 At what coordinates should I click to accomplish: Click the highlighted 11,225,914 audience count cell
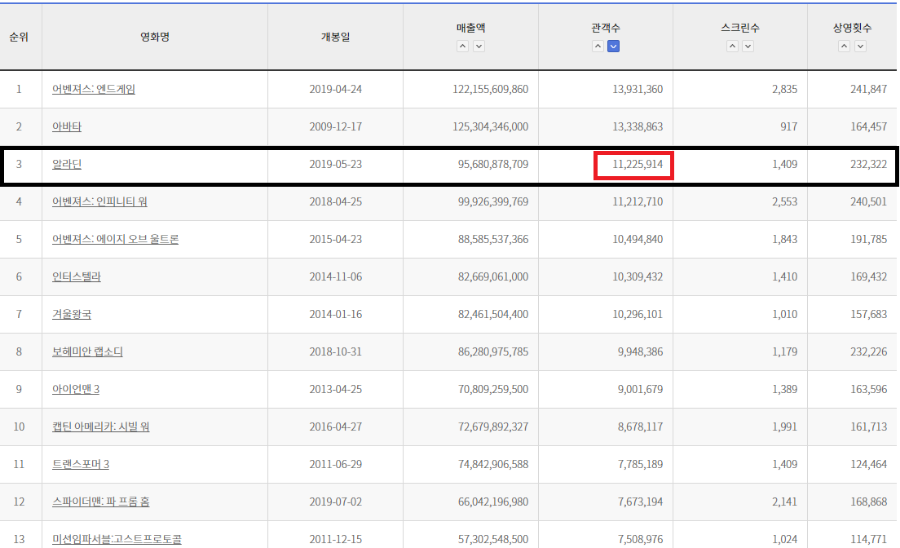click(634, 166)
